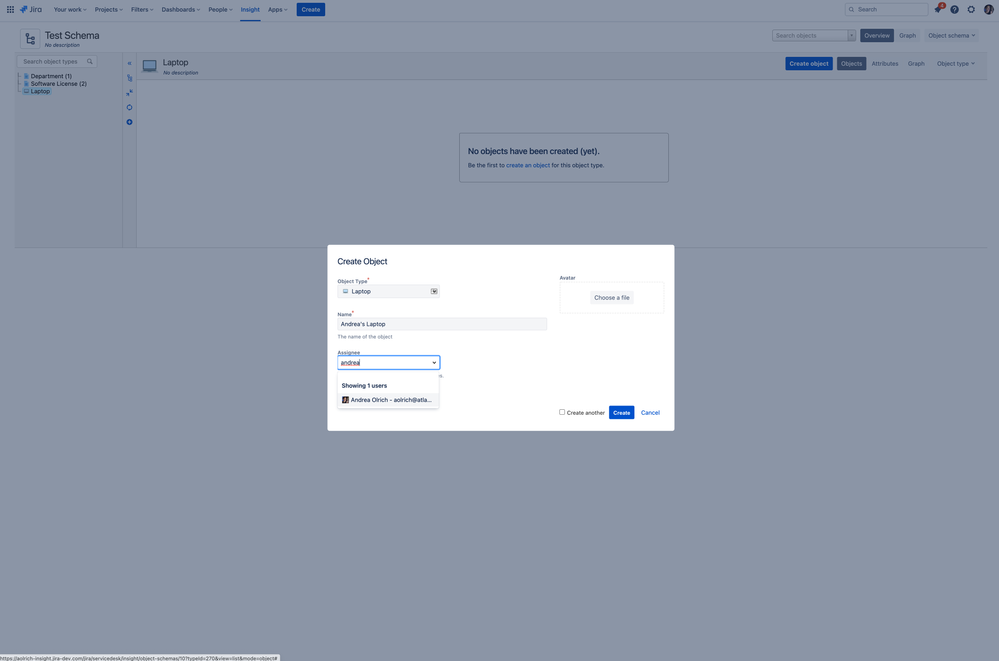Click the Search object types field

point(57,62)
